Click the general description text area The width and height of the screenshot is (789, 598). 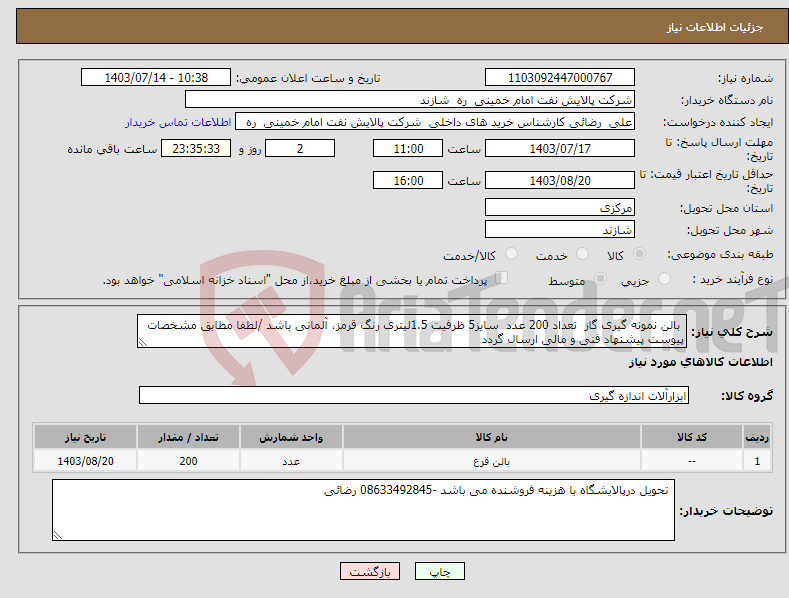(x=412, y=331)
